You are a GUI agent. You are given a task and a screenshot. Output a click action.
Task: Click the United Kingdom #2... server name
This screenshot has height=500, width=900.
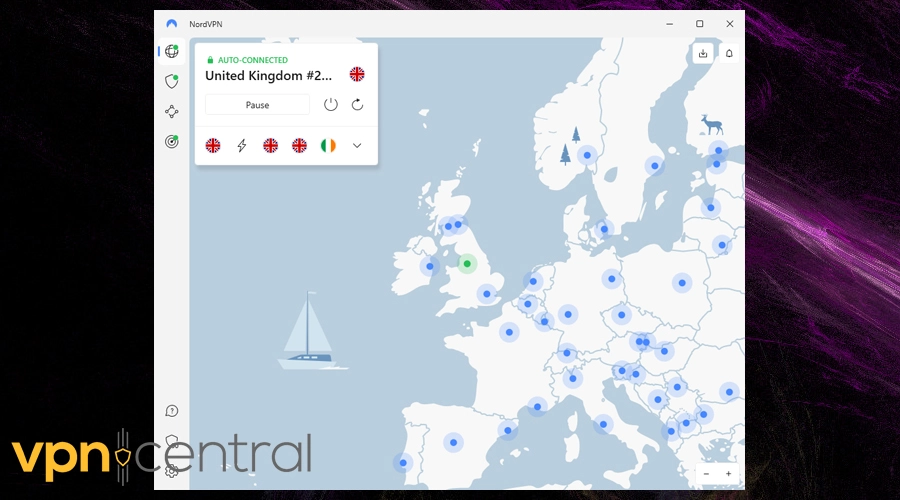pyautogui.click(x=268, y=76)
